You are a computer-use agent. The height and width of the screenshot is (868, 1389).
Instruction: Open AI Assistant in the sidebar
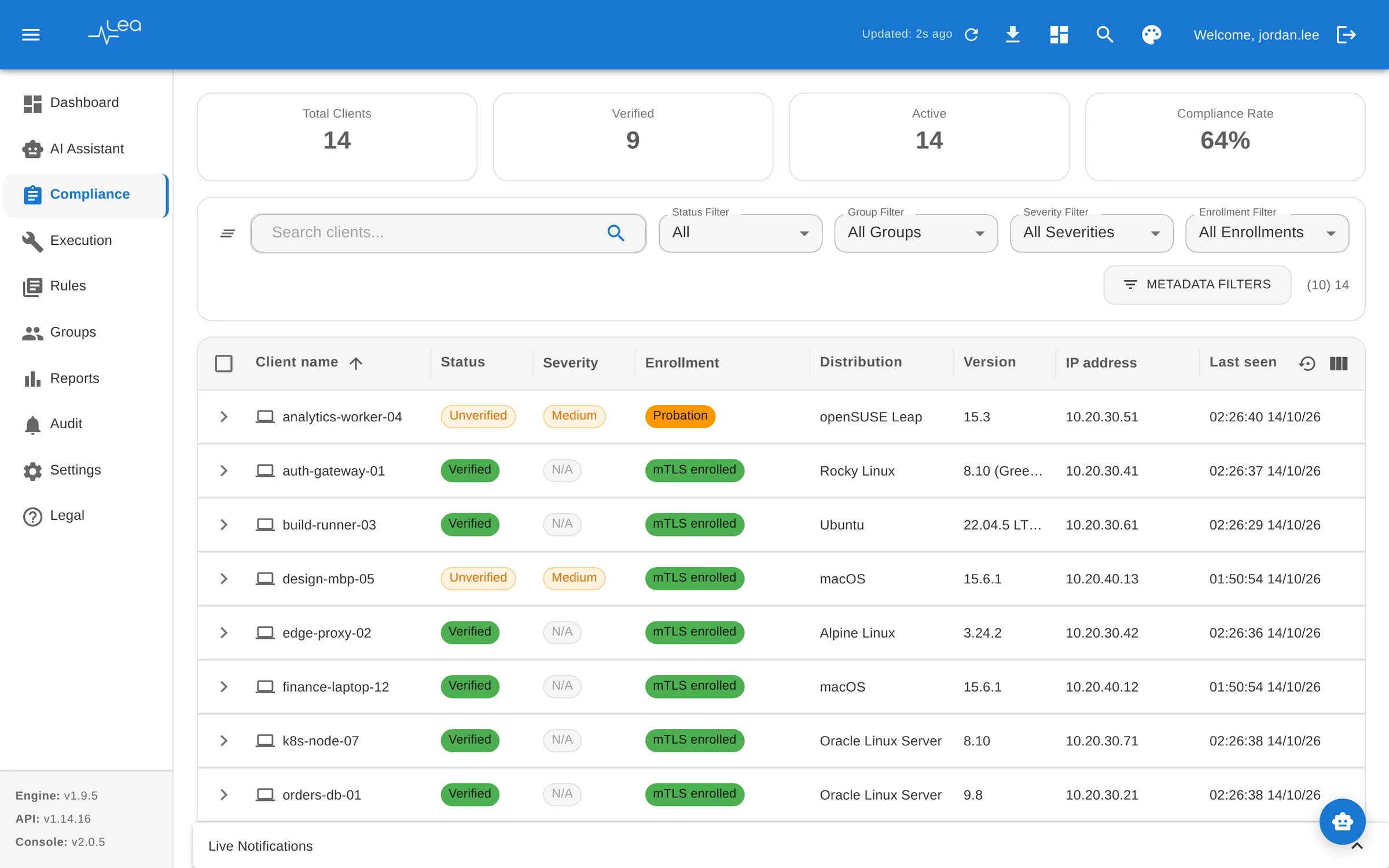[x=86, y=149]
